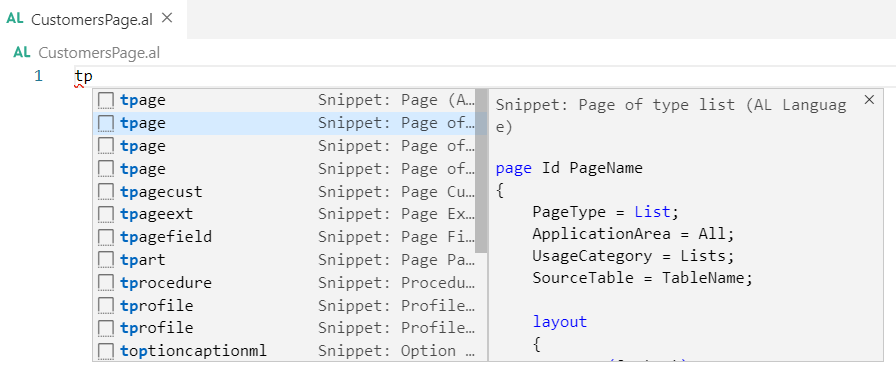Click the snippet icon beside tpageext

(x=106, y=215)
